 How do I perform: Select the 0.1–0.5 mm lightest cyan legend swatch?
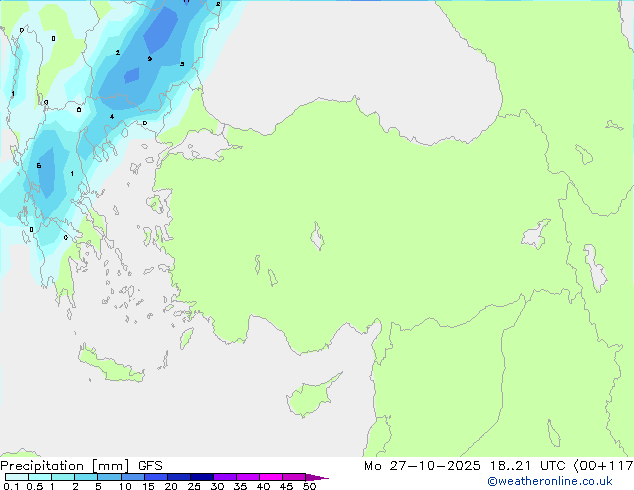(17, 477)
